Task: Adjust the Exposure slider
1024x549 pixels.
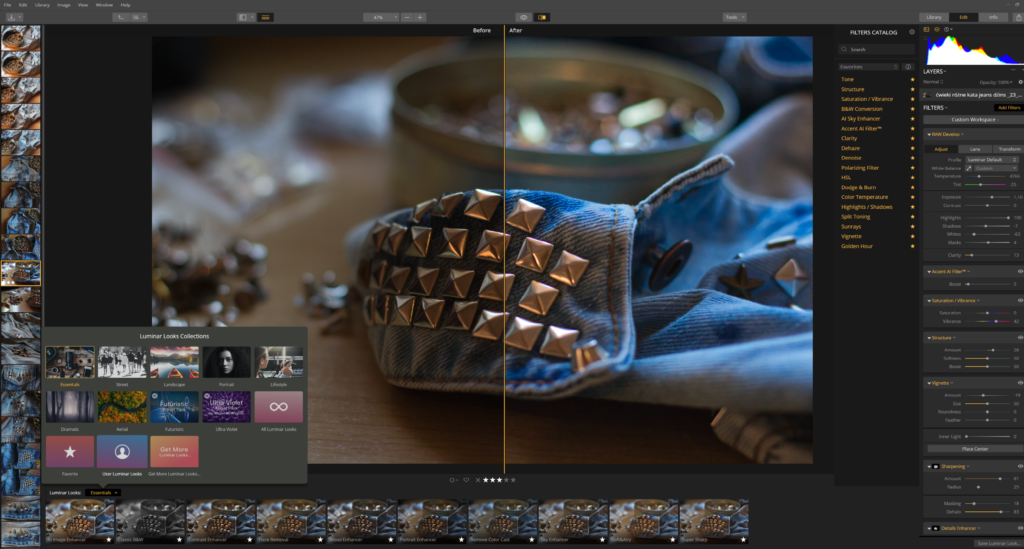Action: click(987, 197)
